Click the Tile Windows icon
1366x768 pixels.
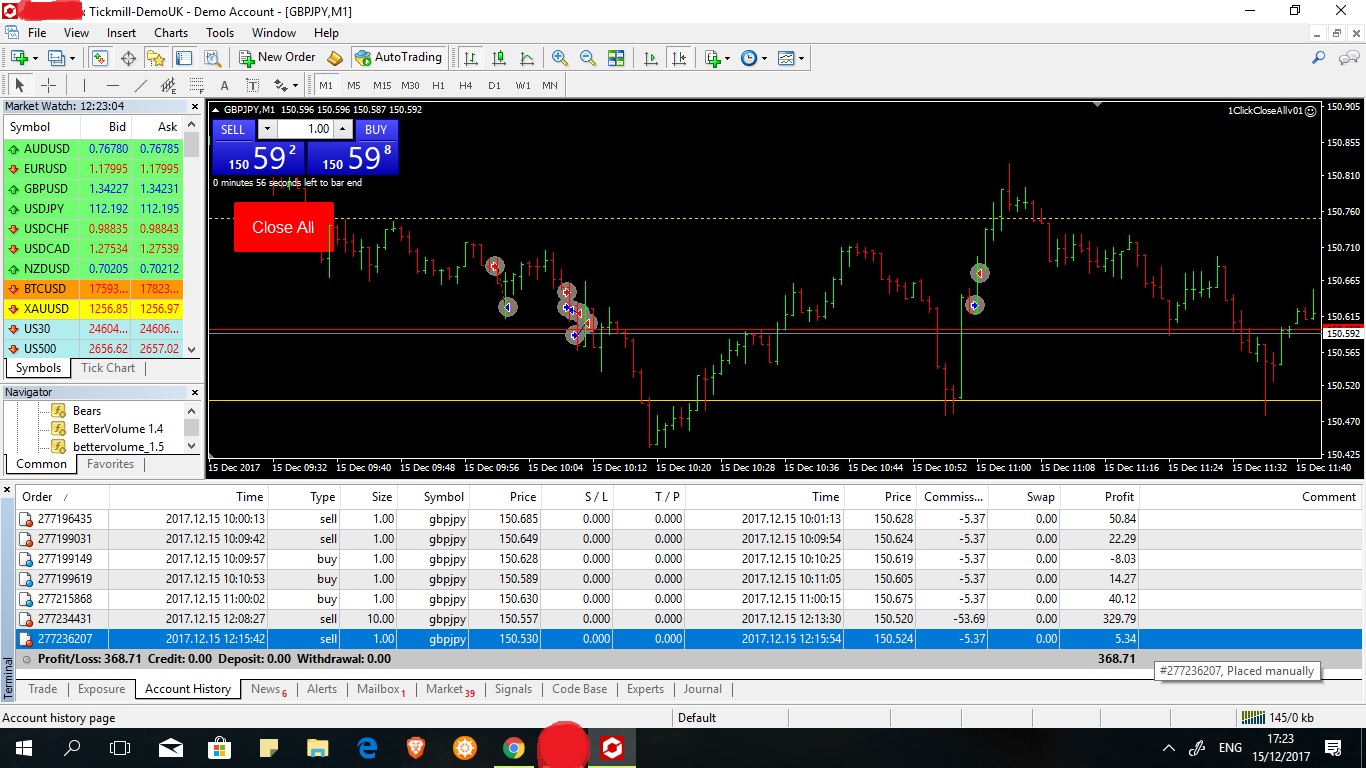click(616, 58)
